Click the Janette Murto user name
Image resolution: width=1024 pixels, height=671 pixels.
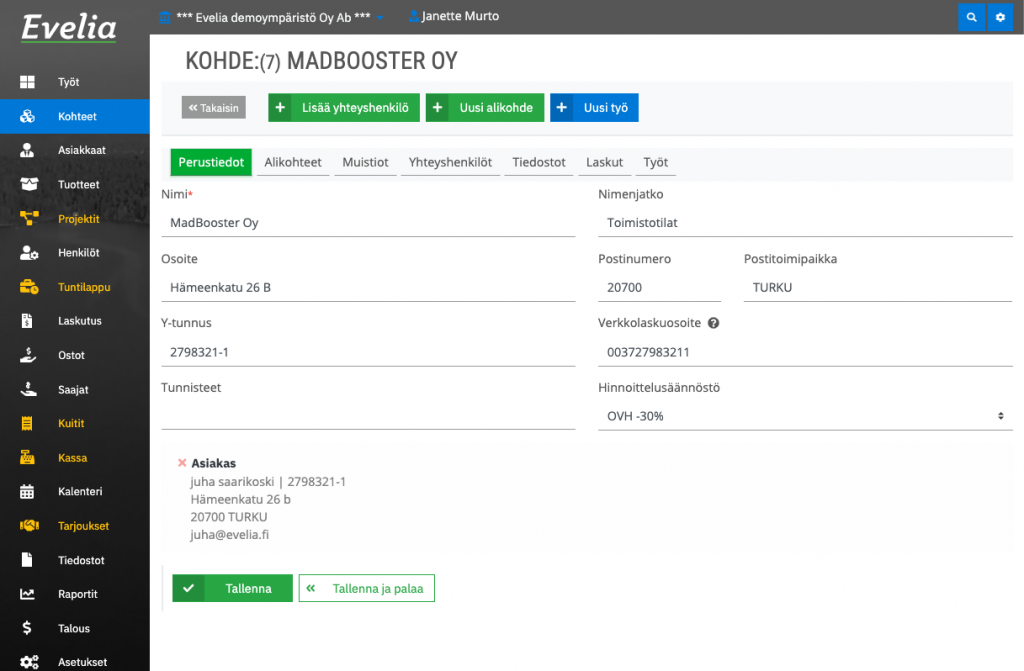(460, 16)
